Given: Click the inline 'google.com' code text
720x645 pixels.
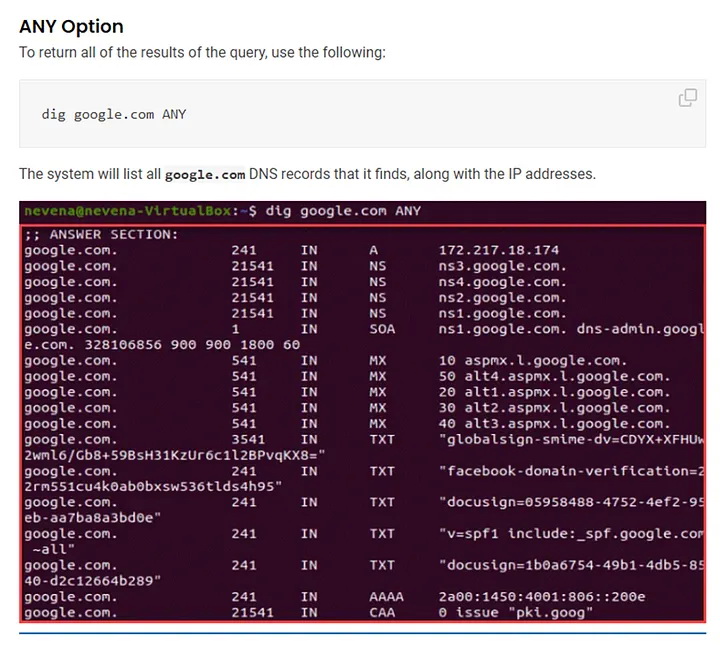Looking at the screenshot, I should pyautogui.click(x=205, y=175).
